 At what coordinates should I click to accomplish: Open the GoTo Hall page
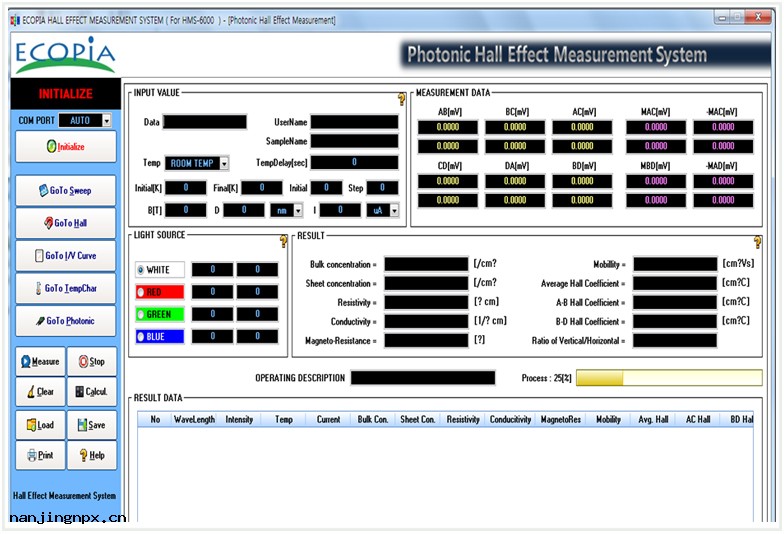[65, 223]
